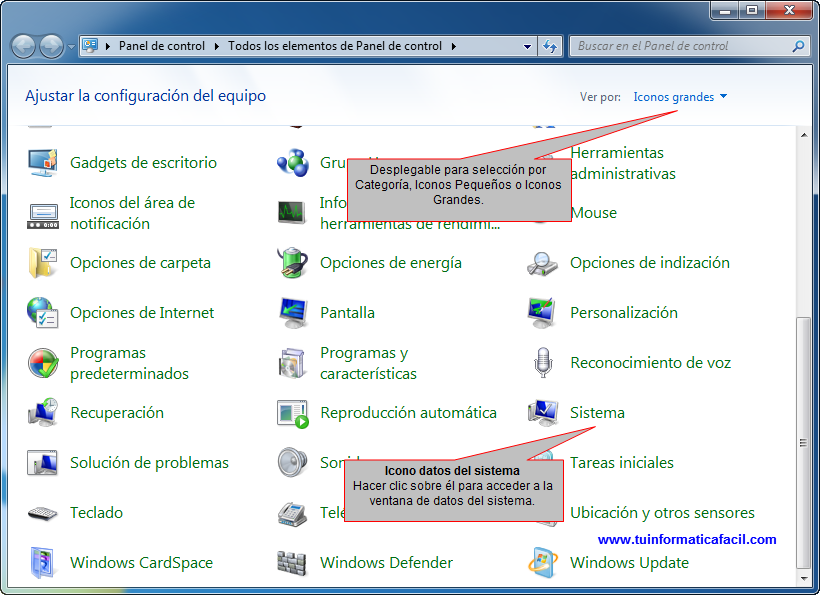Click the Opciones de indización magnifier icon

point(542,264)
